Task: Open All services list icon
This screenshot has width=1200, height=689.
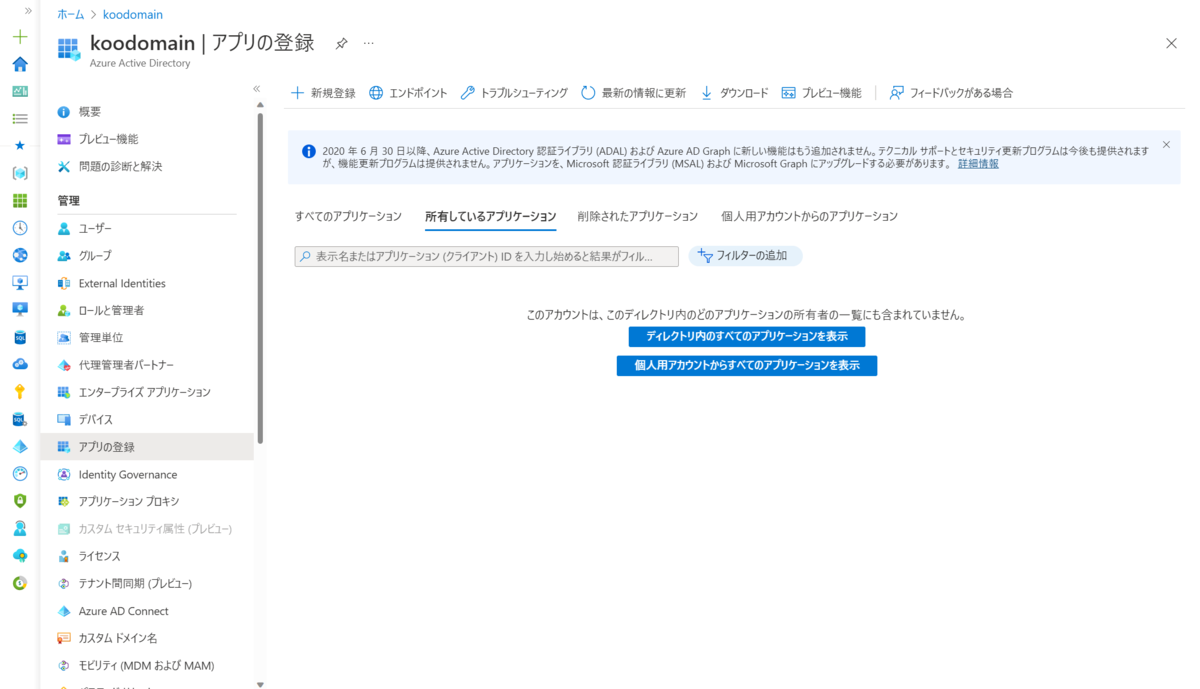Action: click(20, 118)
